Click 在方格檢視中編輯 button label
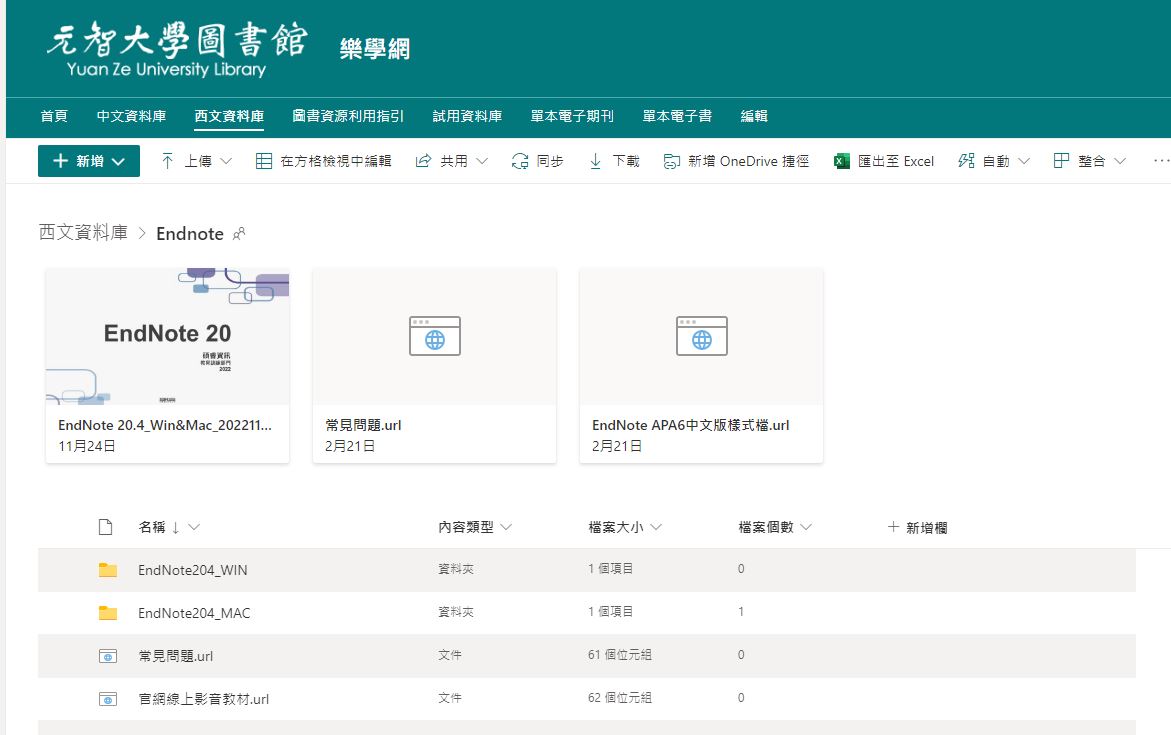The image size is (1171, 735). click(336, 161)
